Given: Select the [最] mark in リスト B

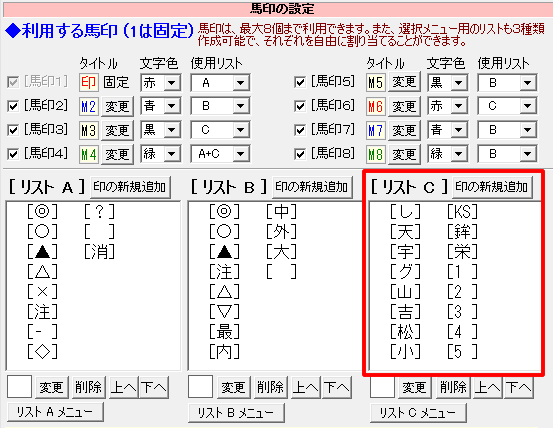Looking at the screenshot, I should [224, 331].
